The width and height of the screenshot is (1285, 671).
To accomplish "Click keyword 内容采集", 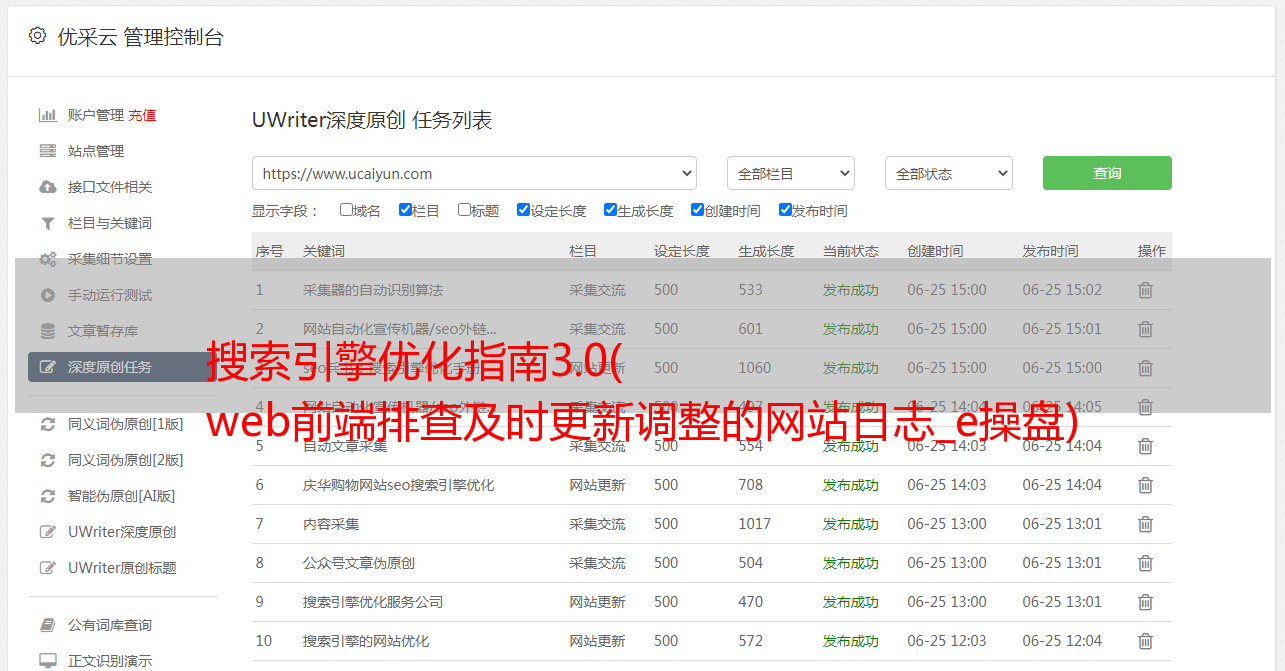I will click(331, 524).
